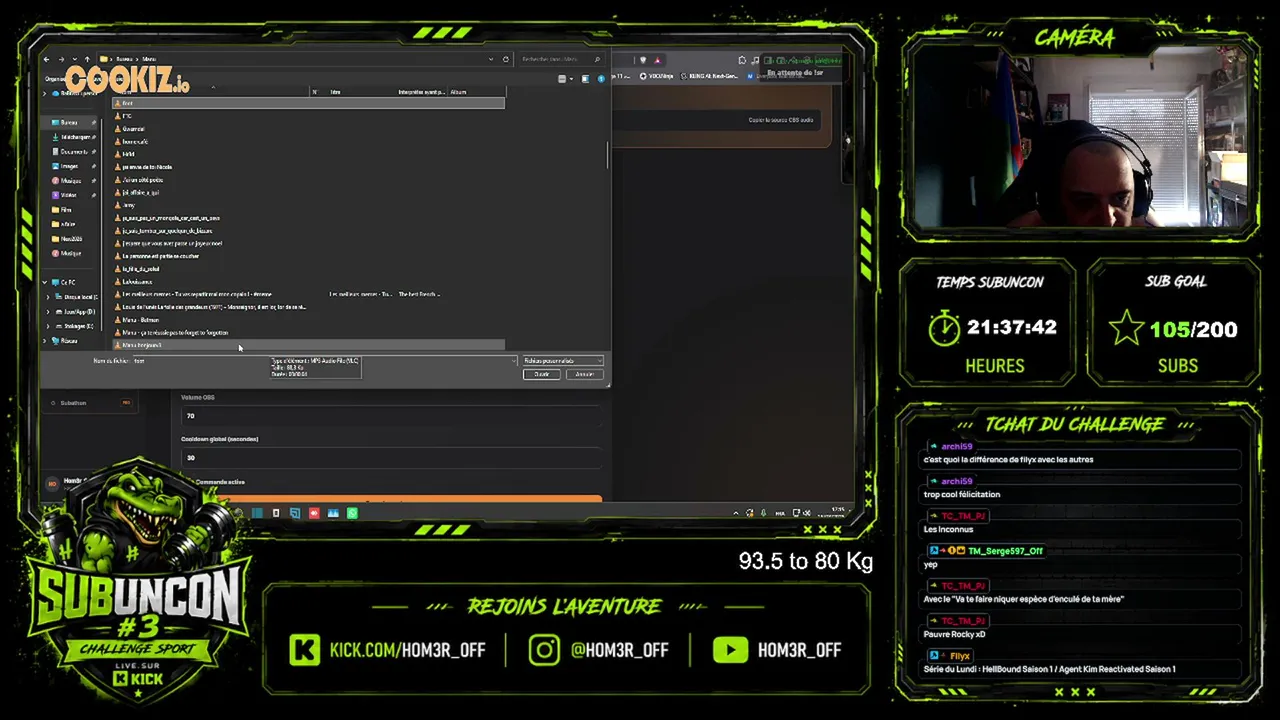Click 'Copier la source OBS audio'
The image size is (1280, 720).
pos(780,120)
